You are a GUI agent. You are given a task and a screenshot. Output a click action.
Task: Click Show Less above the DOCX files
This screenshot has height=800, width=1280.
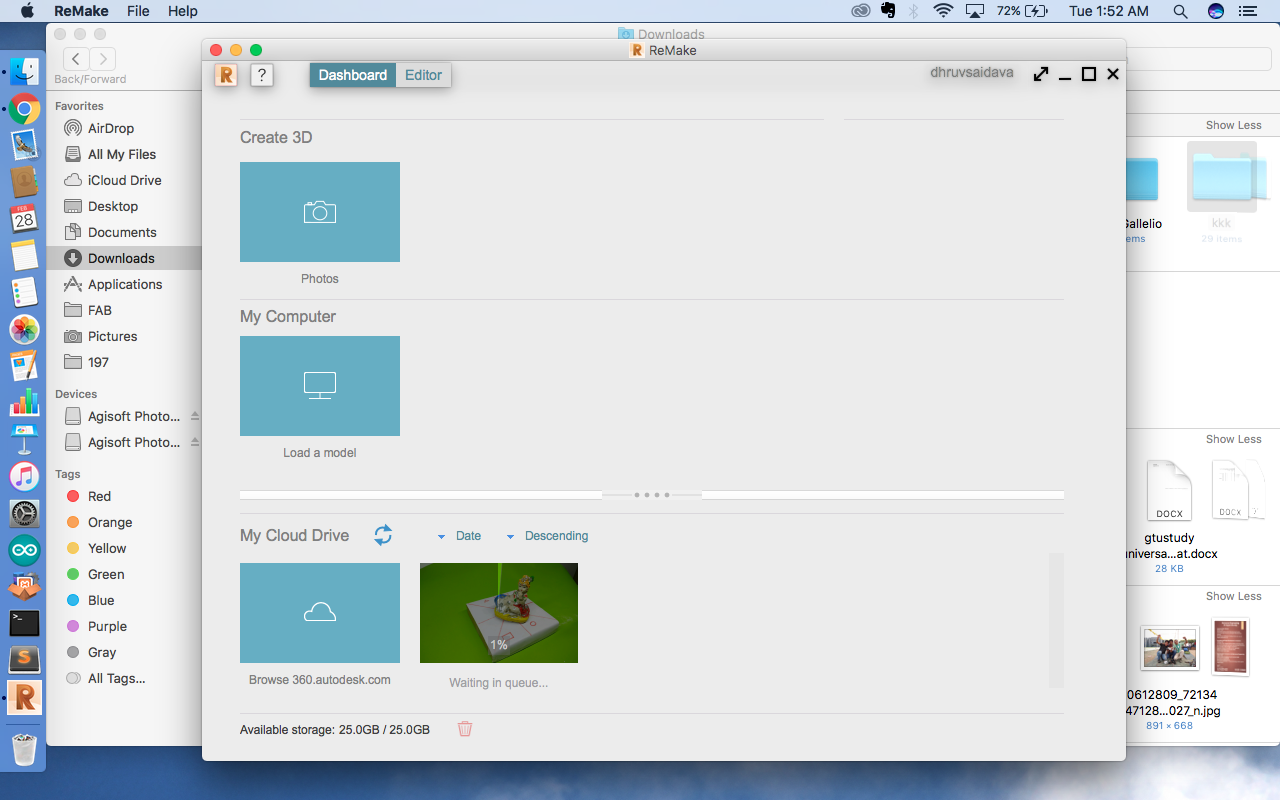coord(1233,439)
